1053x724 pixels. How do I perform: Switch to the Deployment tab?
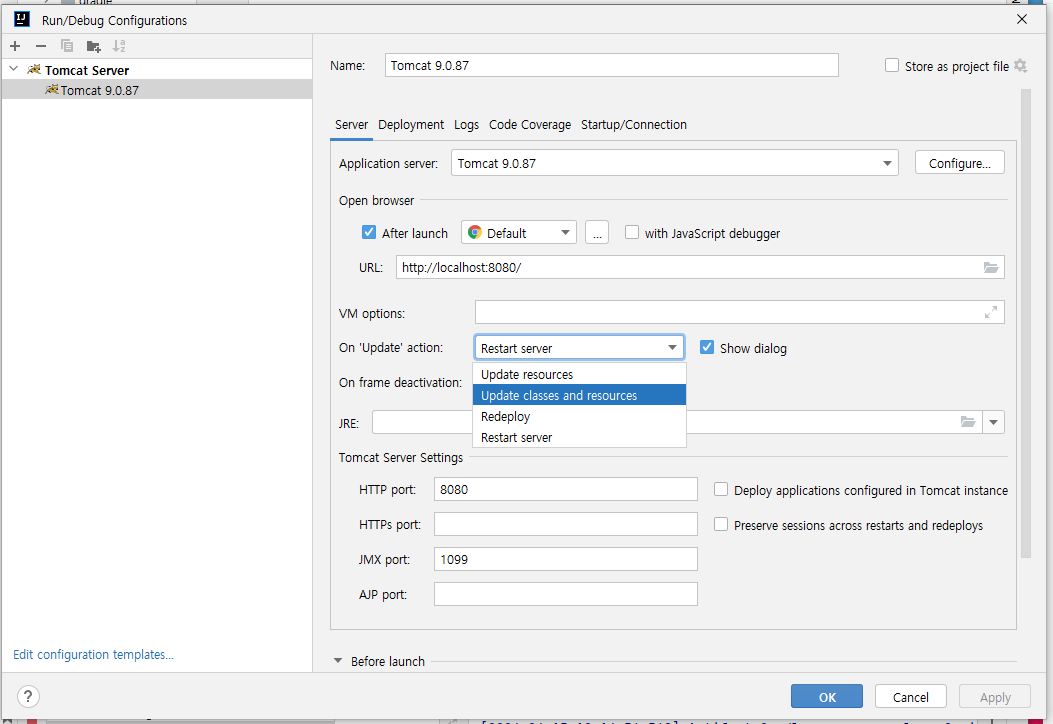pos(410,125)
